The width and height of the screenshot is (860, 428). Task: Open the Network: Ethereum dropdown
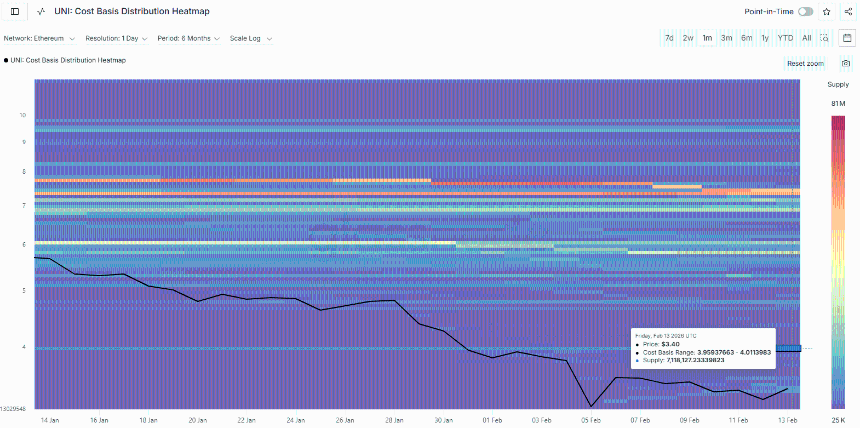[40, 38]
